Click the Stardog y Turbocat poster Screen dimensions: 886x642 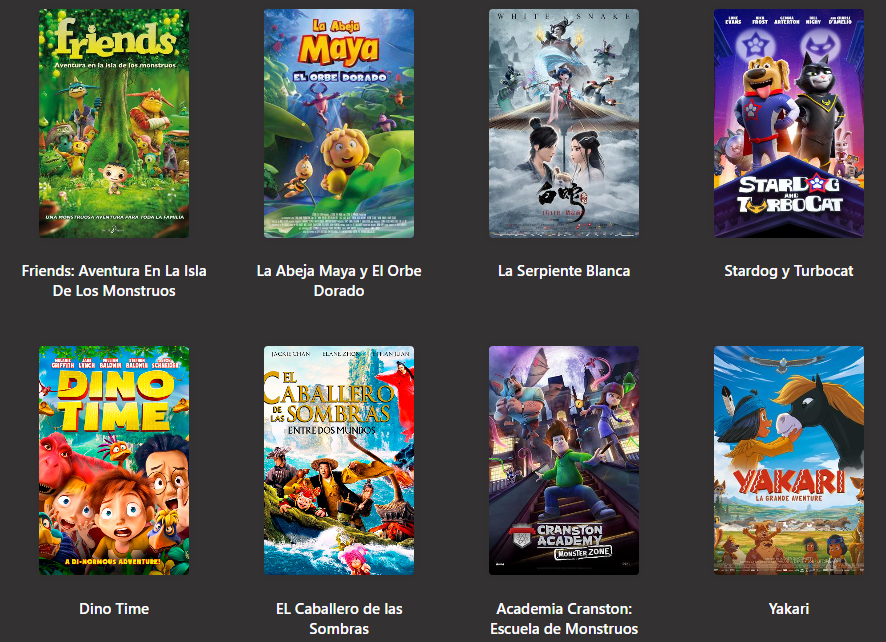point(788,123)
